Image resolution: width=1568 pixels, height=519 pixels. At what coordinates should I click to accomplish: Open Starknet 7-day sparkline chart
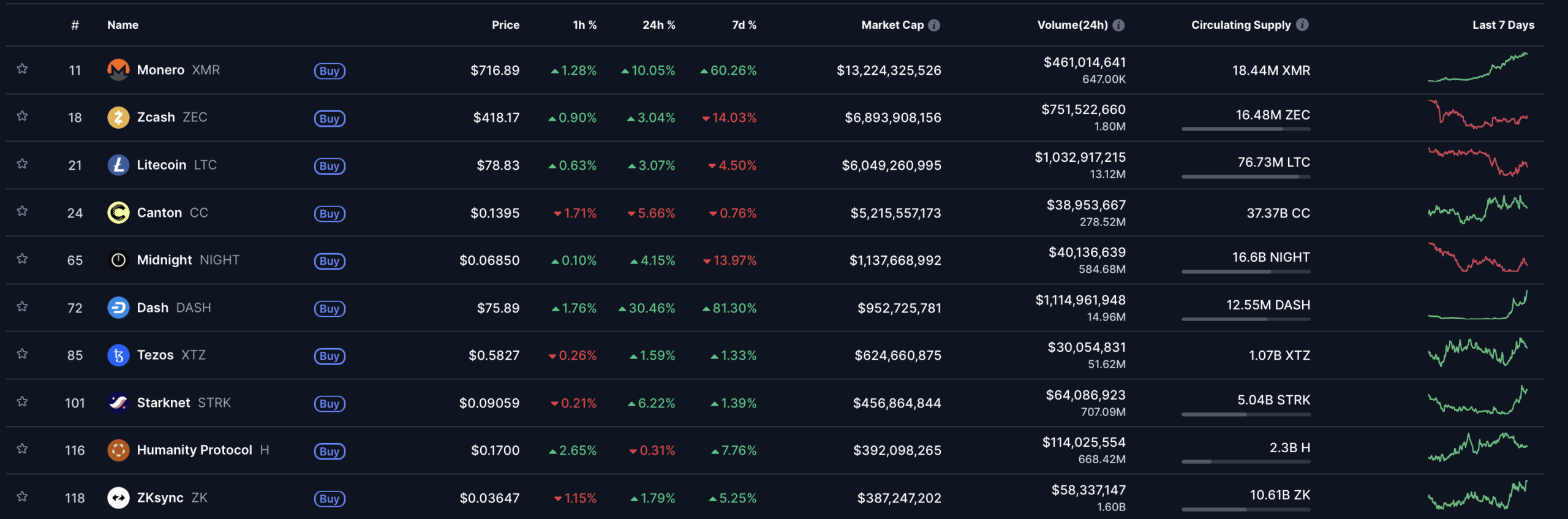tap(1478, 400)
